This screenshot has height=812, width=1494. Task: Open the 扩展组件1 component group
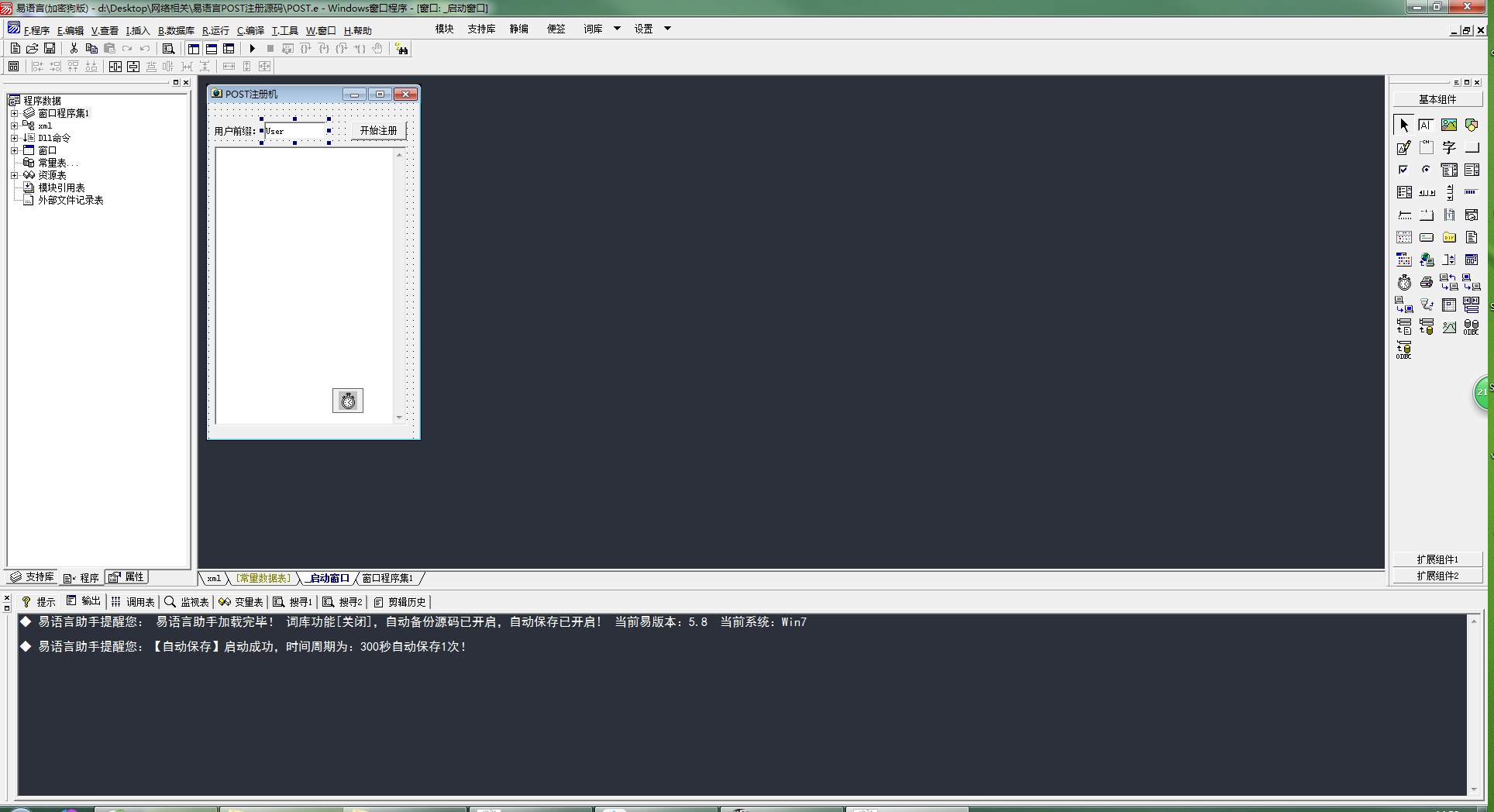(x=1437, y=559)
